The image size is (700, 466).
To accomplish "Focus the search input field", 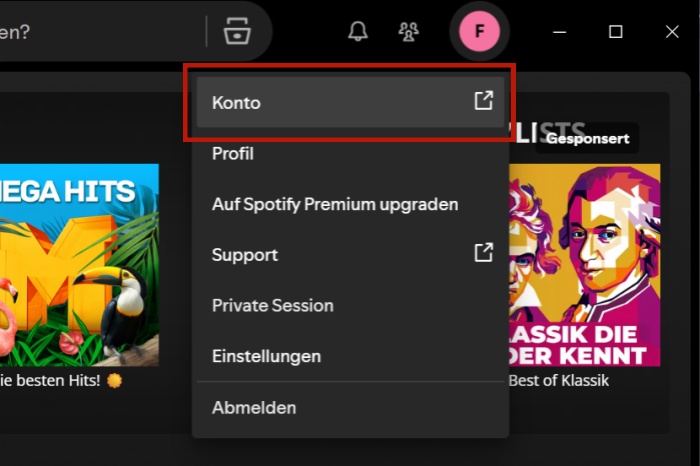I will pyautogui.click(x=100, y=31).
